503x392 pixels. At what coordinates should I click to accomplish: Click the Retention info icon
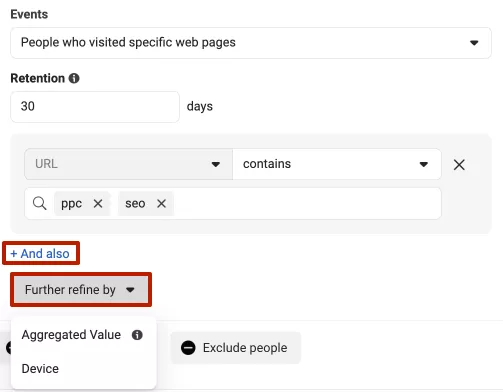tap(74, 78)
